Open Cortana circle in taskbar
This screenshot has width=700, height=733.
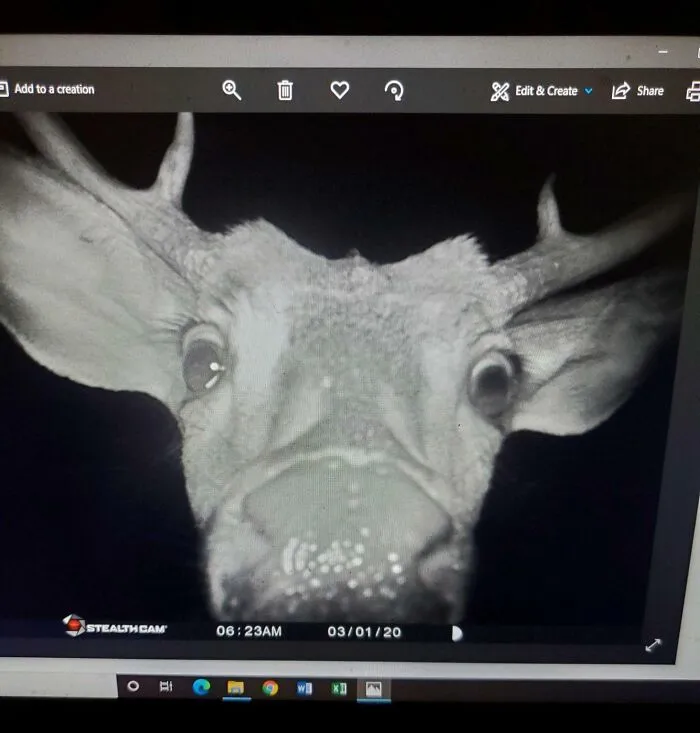(x=133, y=686)
